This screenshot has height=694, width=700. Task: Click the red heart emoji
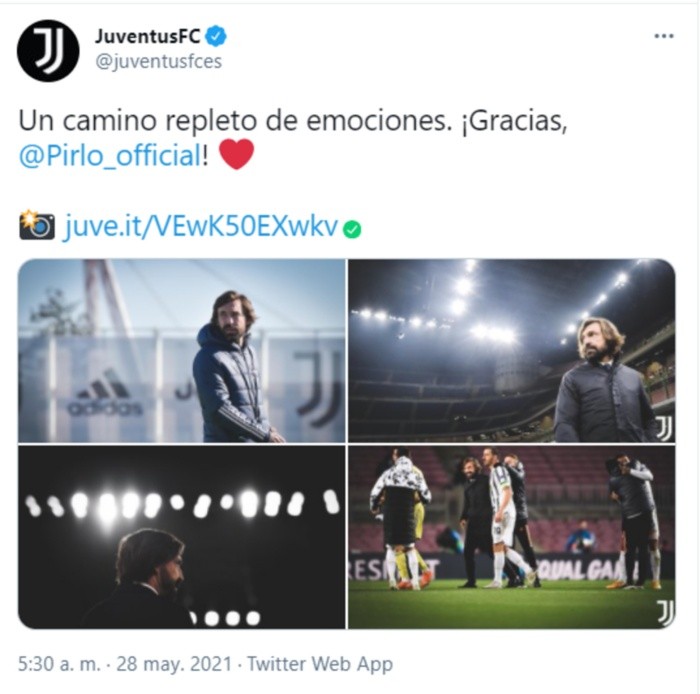pos(237,154)
